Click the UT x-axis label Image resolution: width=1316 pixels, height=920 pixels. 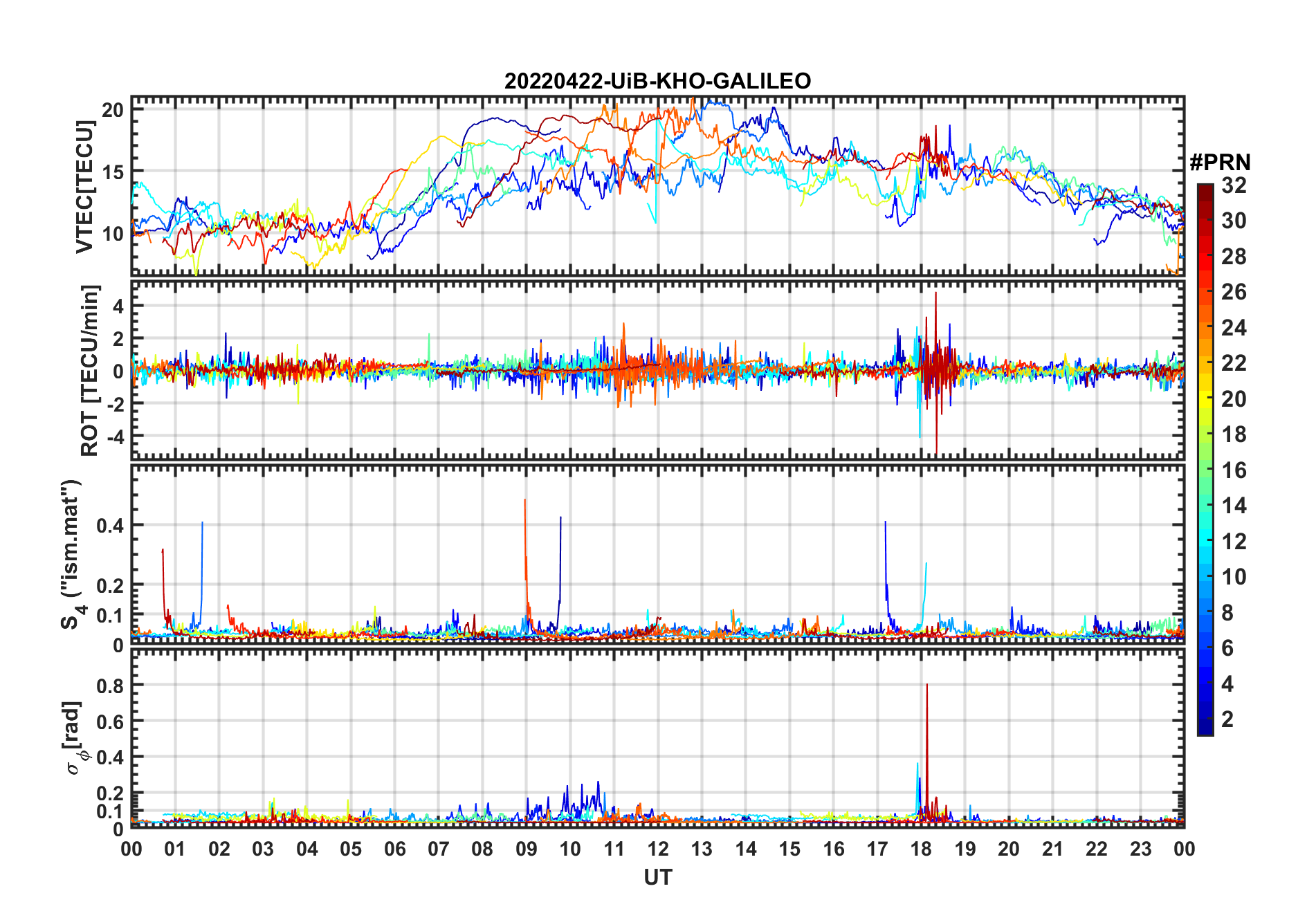coord(657,878)
